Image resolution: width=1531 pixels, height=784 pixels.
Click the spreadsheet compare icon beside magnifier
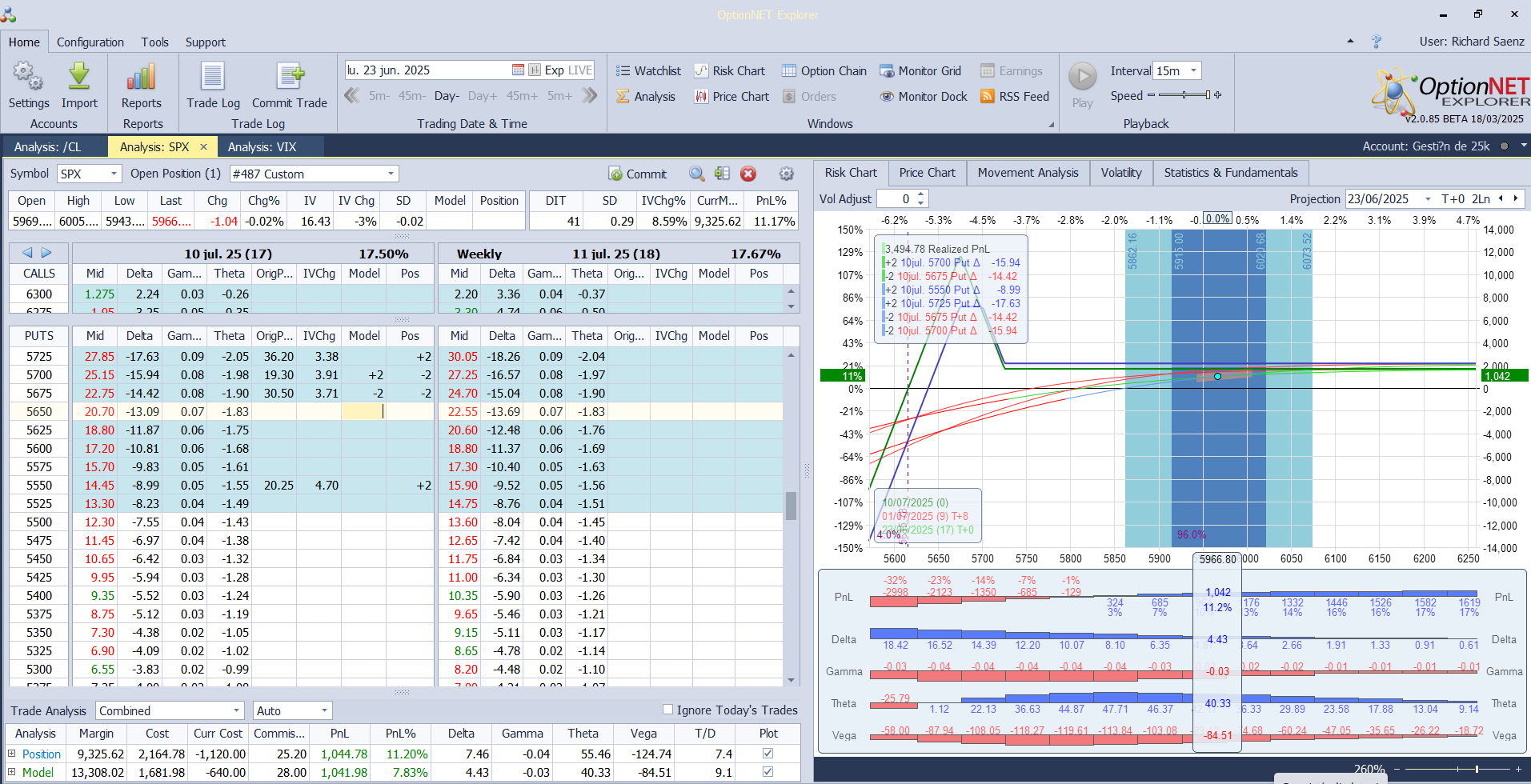coord(722,174)
